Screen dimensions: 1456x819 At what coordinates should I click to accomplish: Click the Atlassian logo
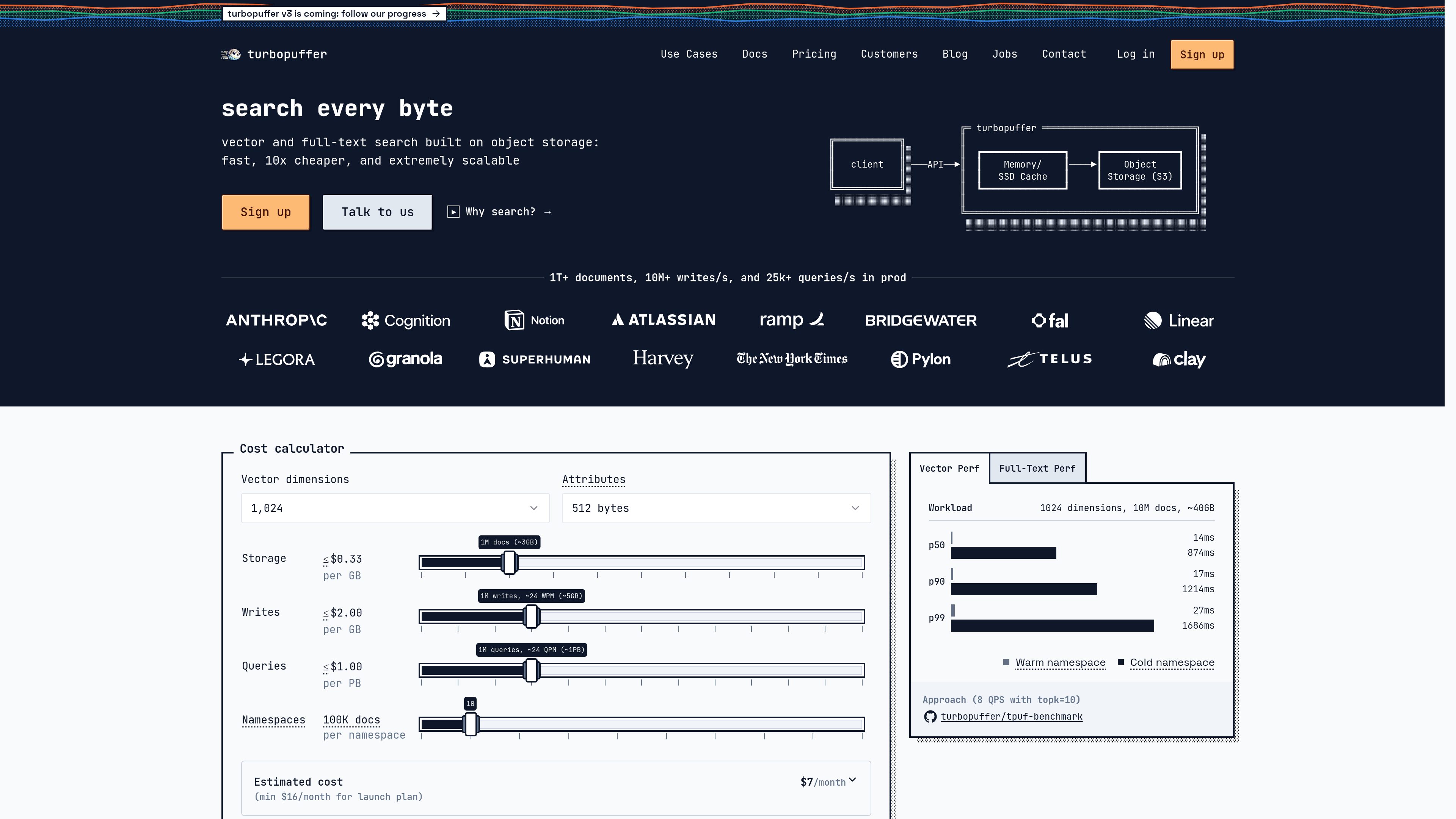664,320
